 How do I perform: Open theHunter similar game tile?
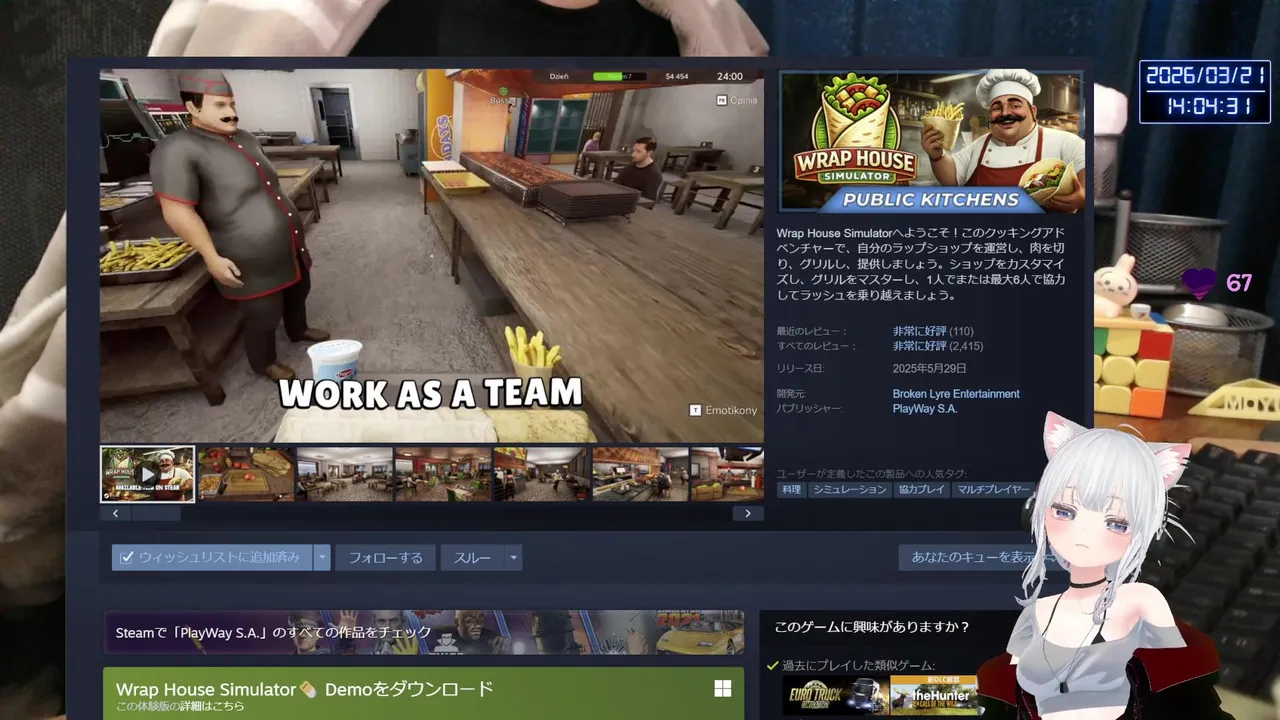[933, 696]
